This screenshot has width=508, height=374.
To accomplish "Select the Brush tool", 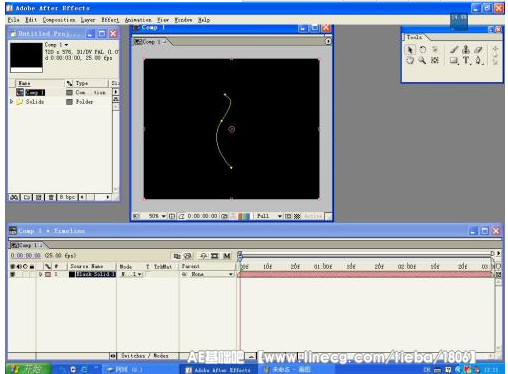I will (453, 50).
